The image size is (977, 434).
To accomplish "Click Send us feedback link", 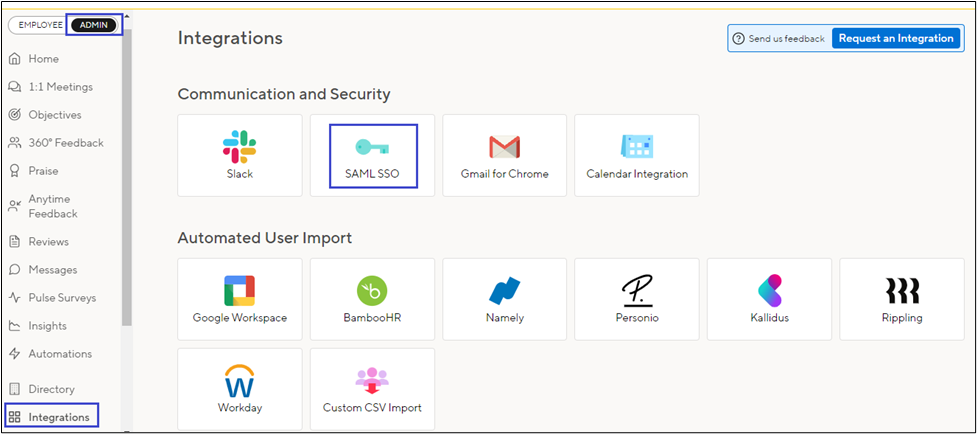I will pyautogui.click(x=778, y=39).
